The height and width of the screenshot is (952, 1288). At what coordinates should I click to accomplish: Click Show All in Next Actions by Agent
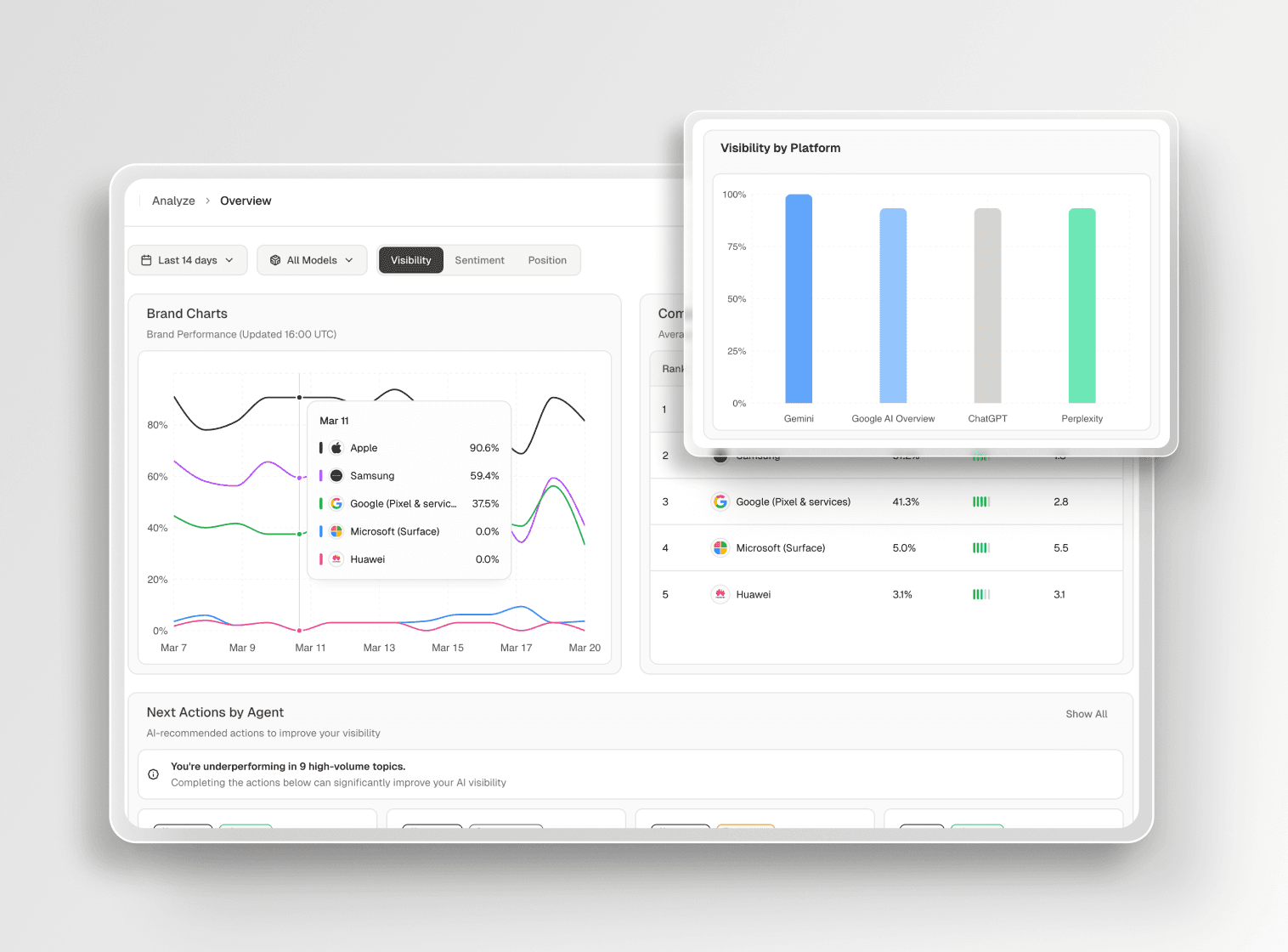click(x=1086, y=714)
